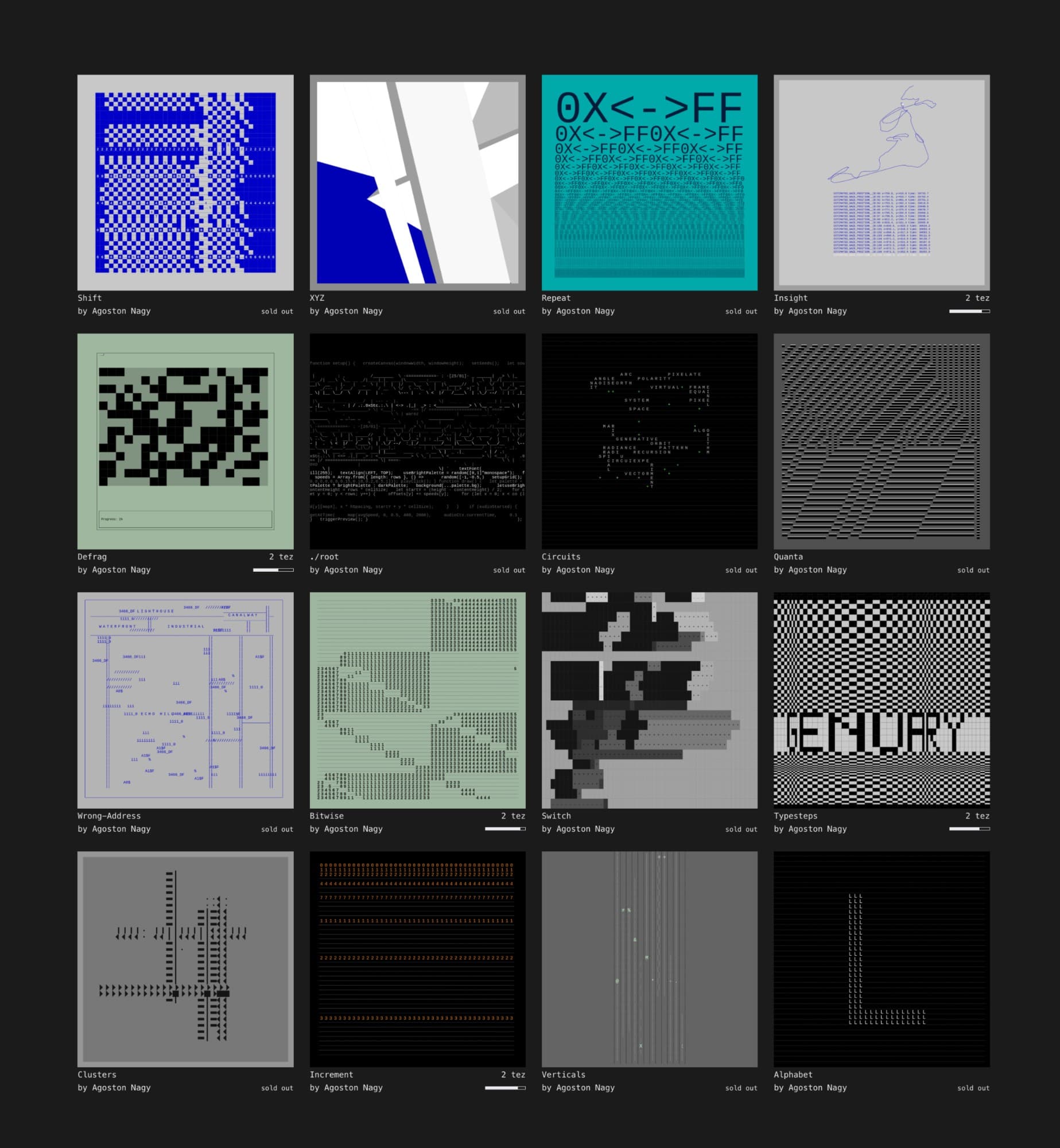View the ./root code artwork preview
The width and height of the screenshot is (1060, 1148).
pyautogui.click(x=418, y=440)
